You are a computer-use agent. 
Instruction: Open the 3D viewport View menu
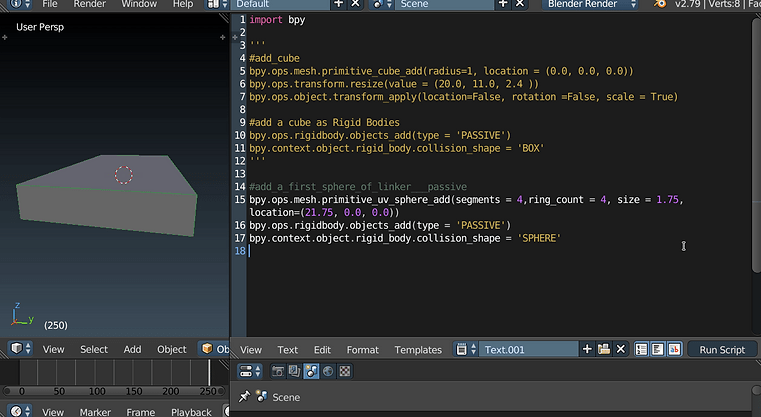pyautogui.click(x=53, y=349)
